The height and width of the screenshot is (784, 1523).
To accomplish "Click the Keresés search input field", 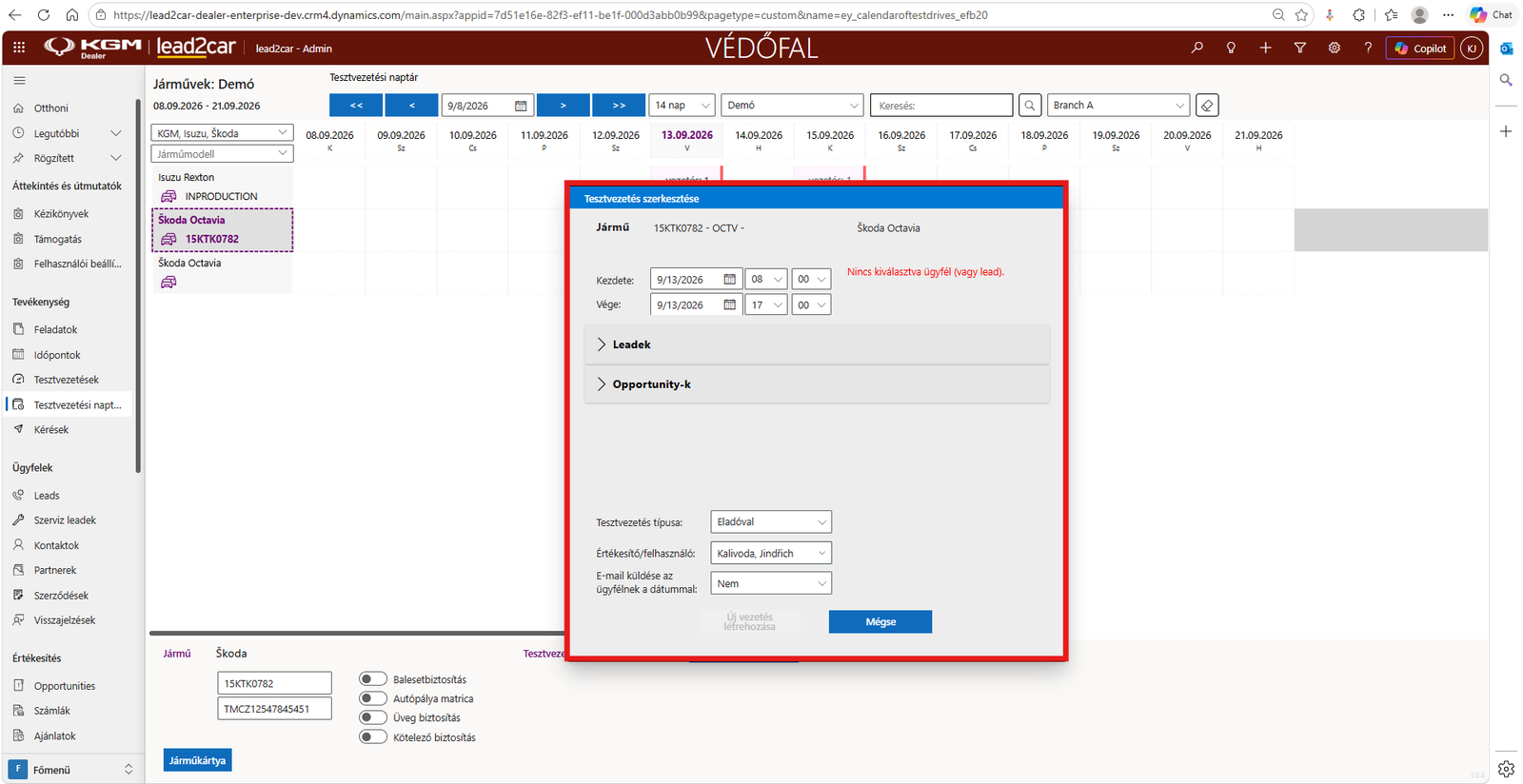I will tap(941, 106).
